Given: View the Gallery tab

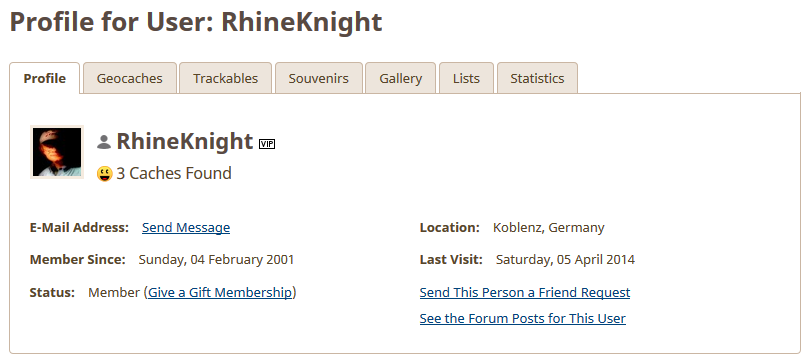Looking at the screenshot, I should click(x=400, y=78).
